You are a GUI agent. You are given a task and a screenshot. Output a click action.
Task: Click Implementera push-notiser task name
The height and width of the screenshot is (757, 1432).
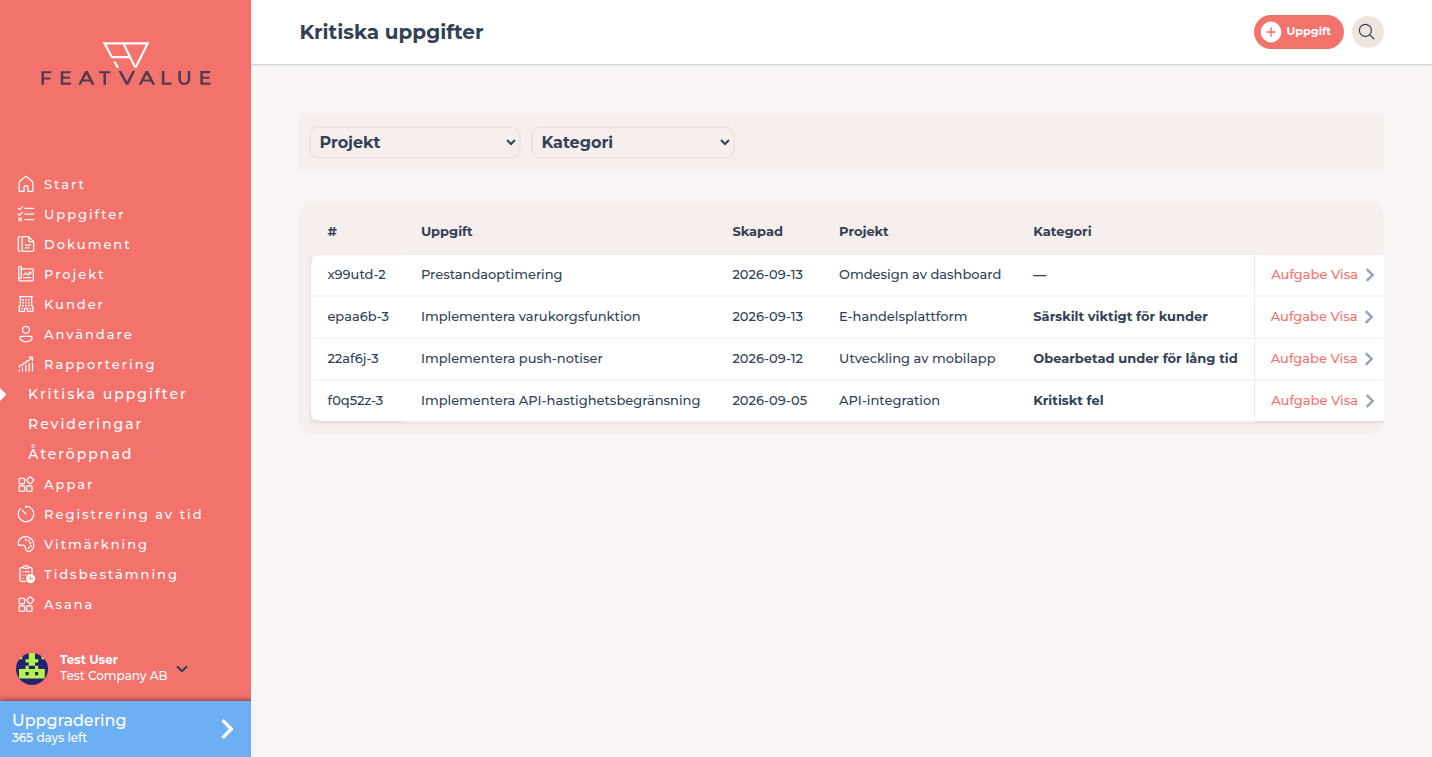coord(511,359)
